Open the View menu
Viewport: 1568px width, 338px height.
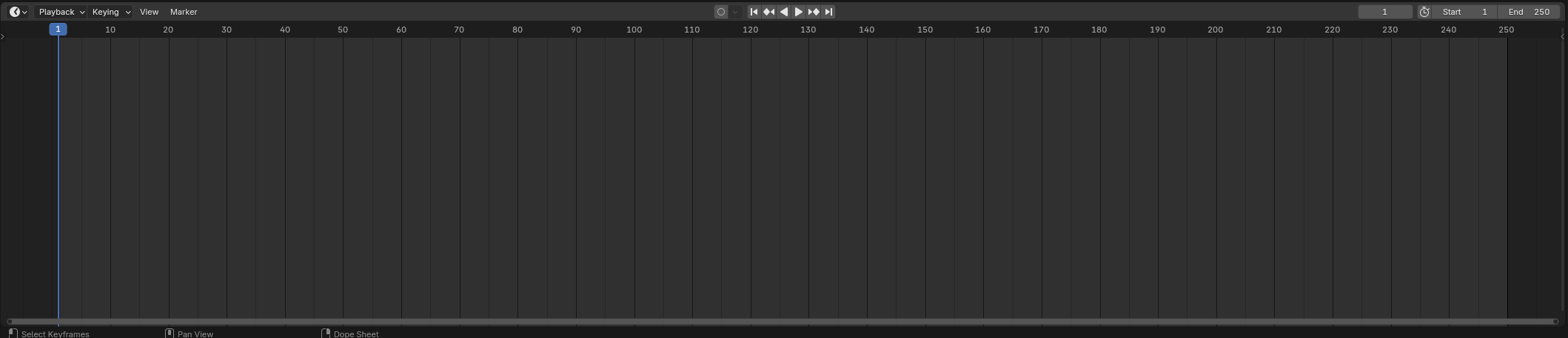pos(149,12)
